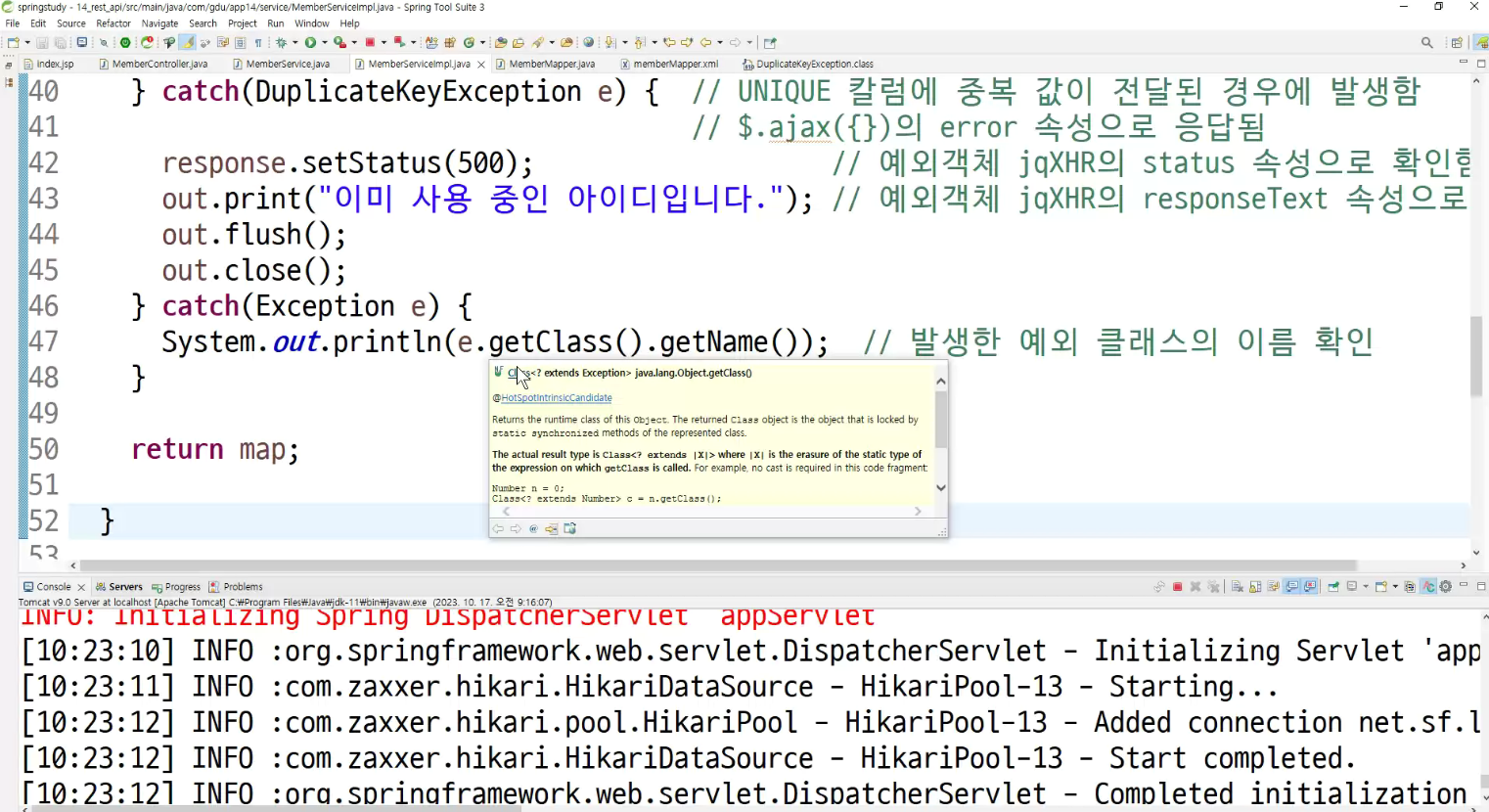The height and width of the screenshot is (812, 1489).
Task: Click the magnifier Quick Access icon at top right
Action: [1427, 43]
